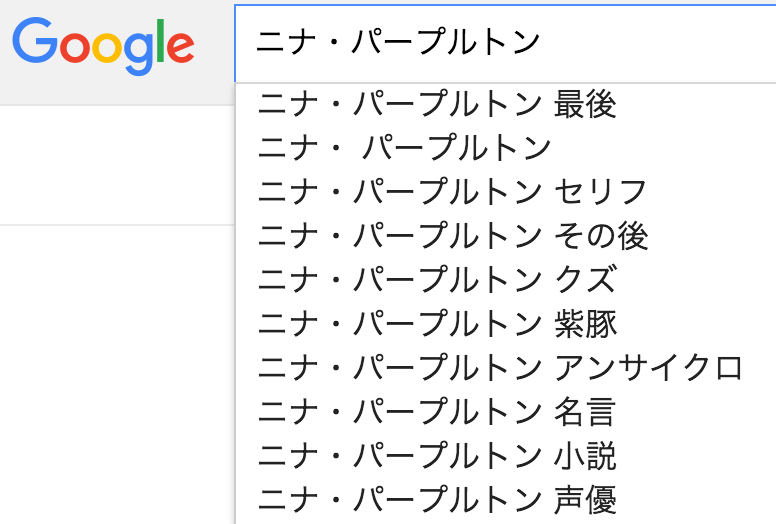Select suggestion ニナ・パープルトン その後
Screen dimensions: 776x524
(506, 236)
